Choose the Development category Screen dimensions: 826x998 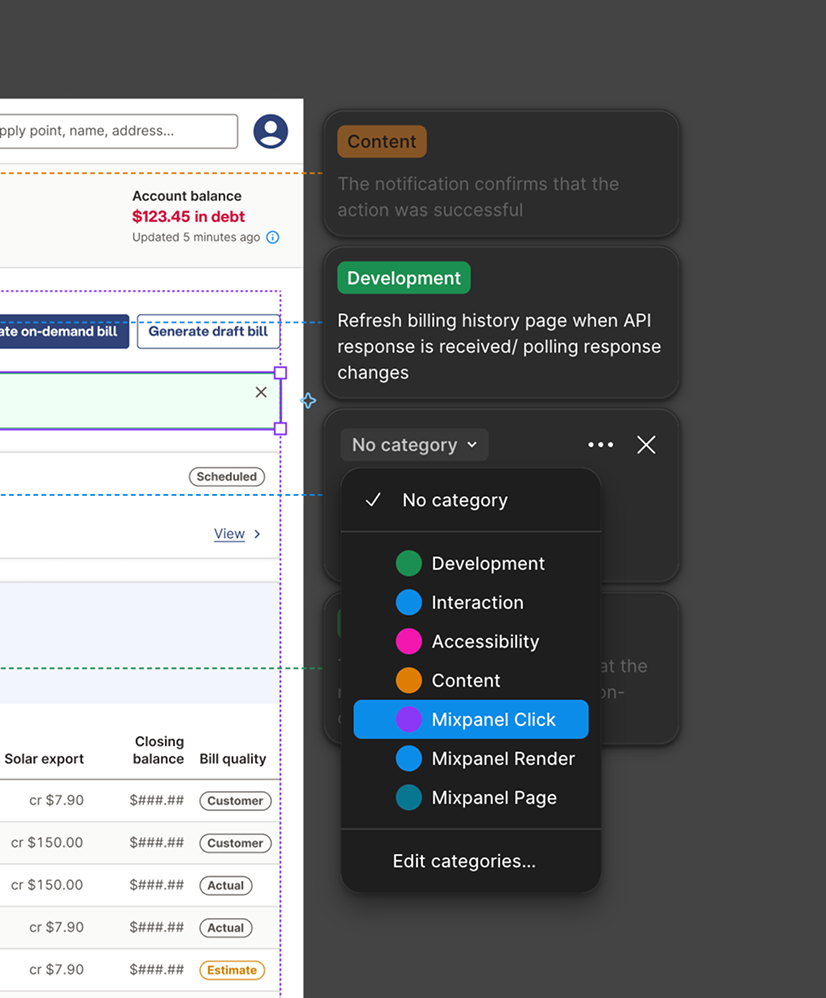pos(471,563)
